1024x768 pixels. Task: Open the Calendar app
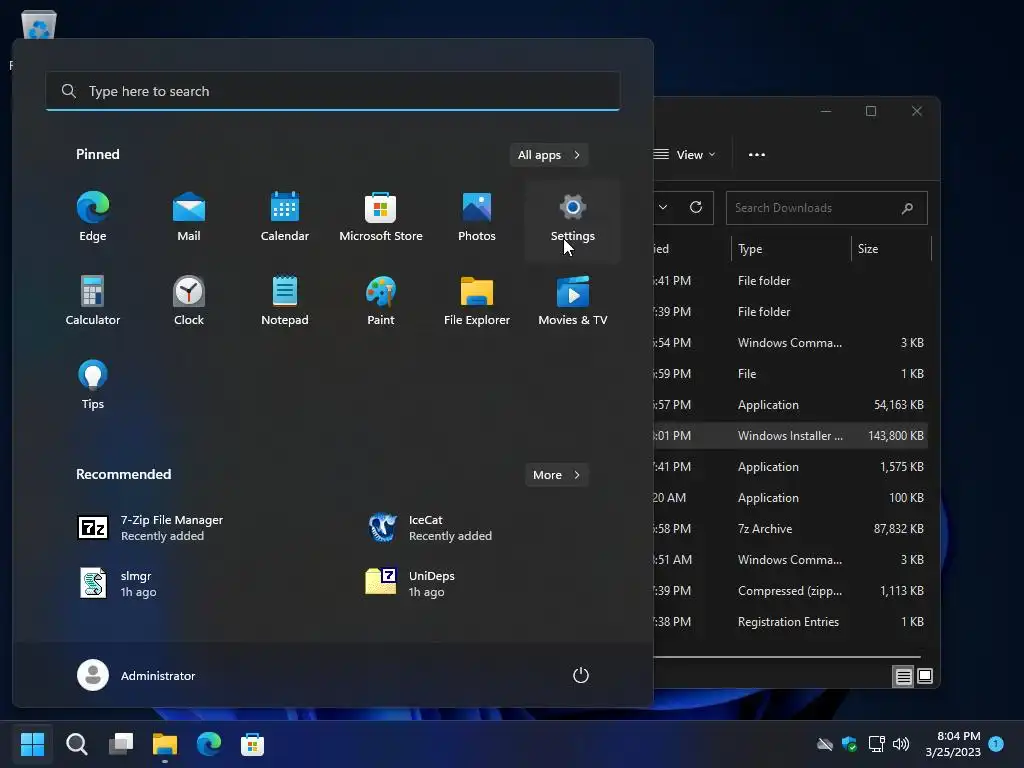[x=285, y=217]
